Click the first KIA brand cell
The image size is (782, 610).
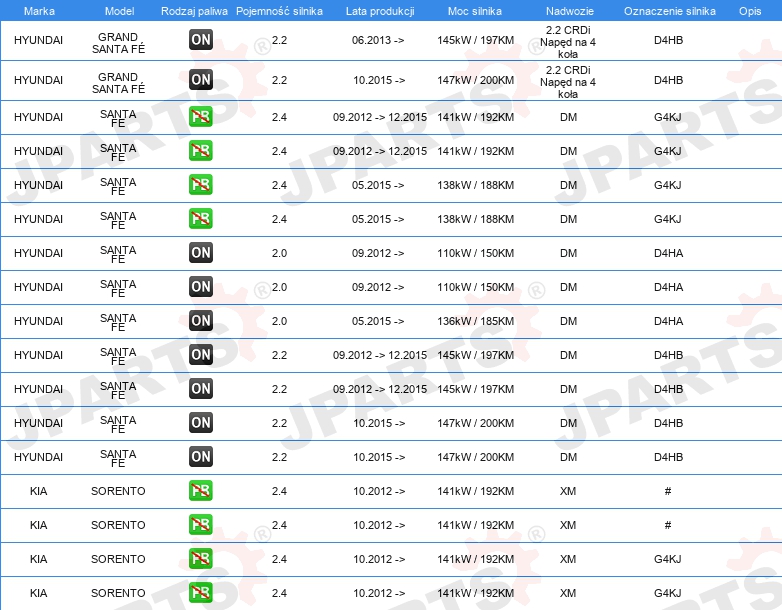pyautogui.click(x=38, y=491)
